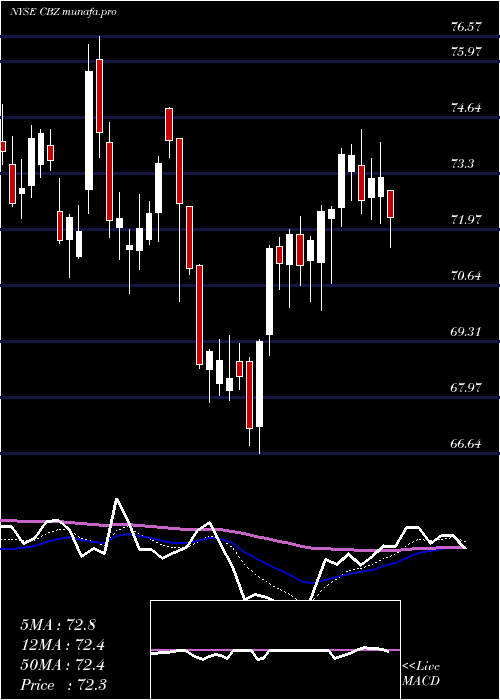Click the 75.97 price level label
Viewport: 500px width, 700px height.
(466, 52)
